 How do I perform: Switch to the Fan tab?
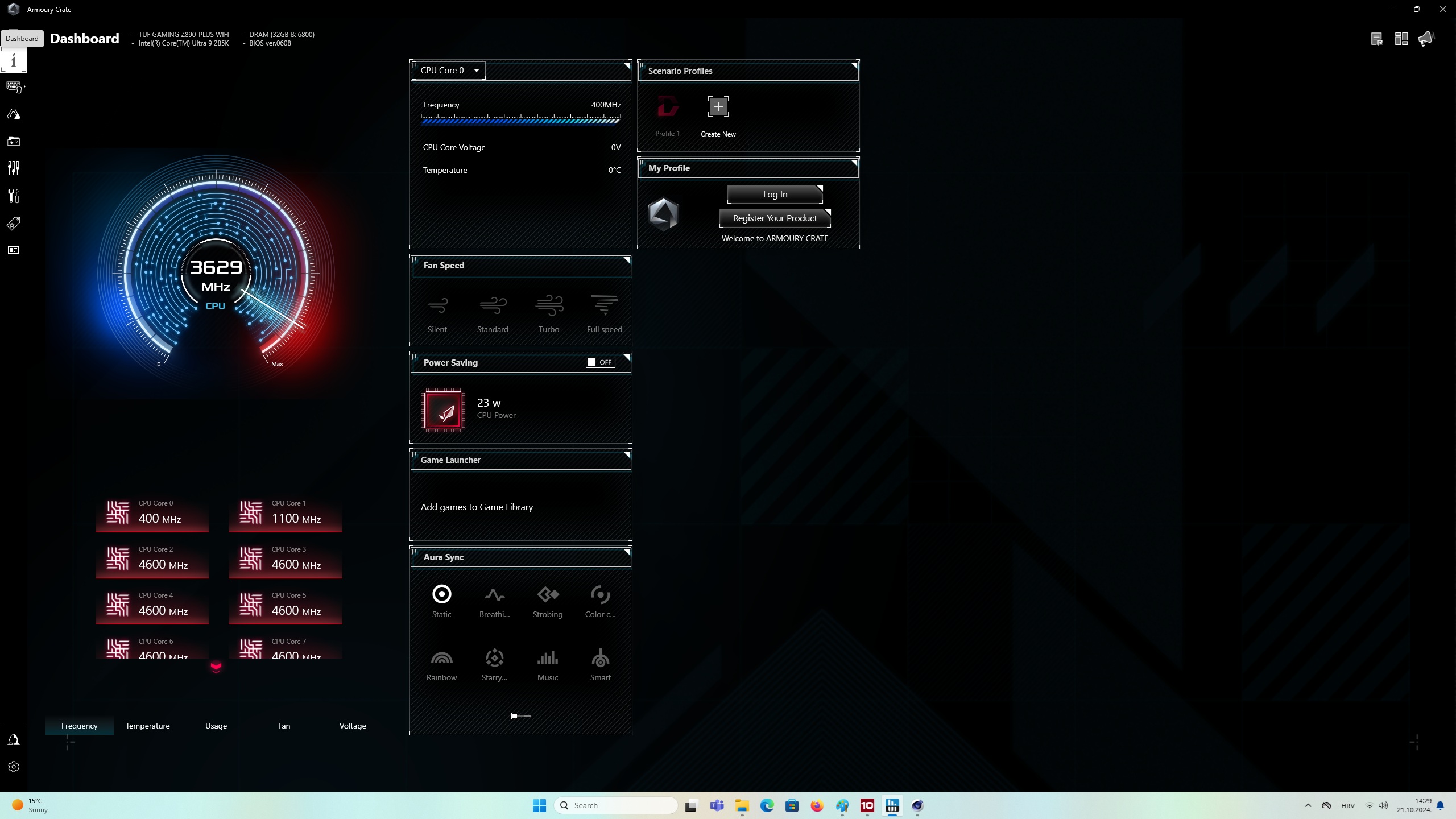point(284,726)
